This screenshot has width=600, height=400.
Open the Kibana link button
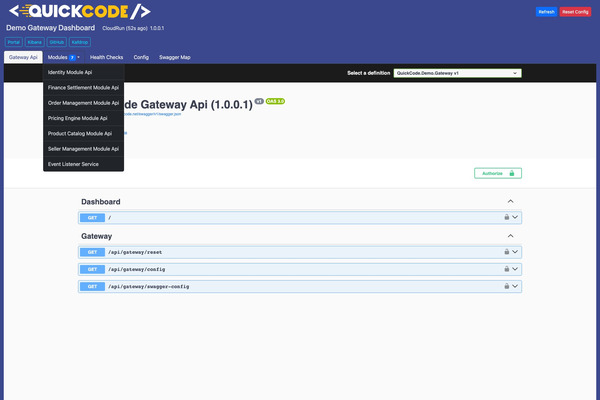(x=34, y=42)
